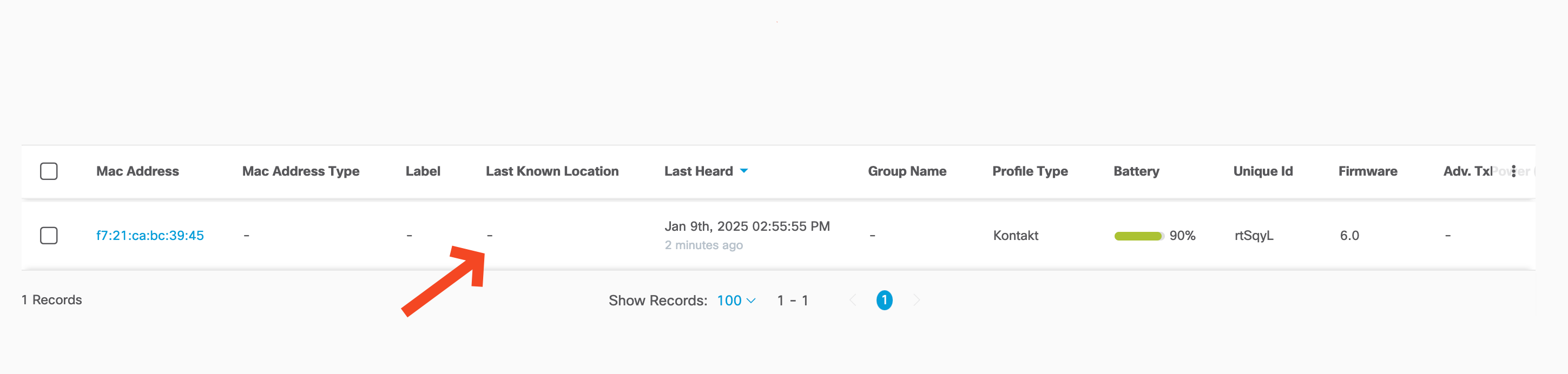
Task: Sort by Mac Address Type header
Action: click(x=301, y=171)
